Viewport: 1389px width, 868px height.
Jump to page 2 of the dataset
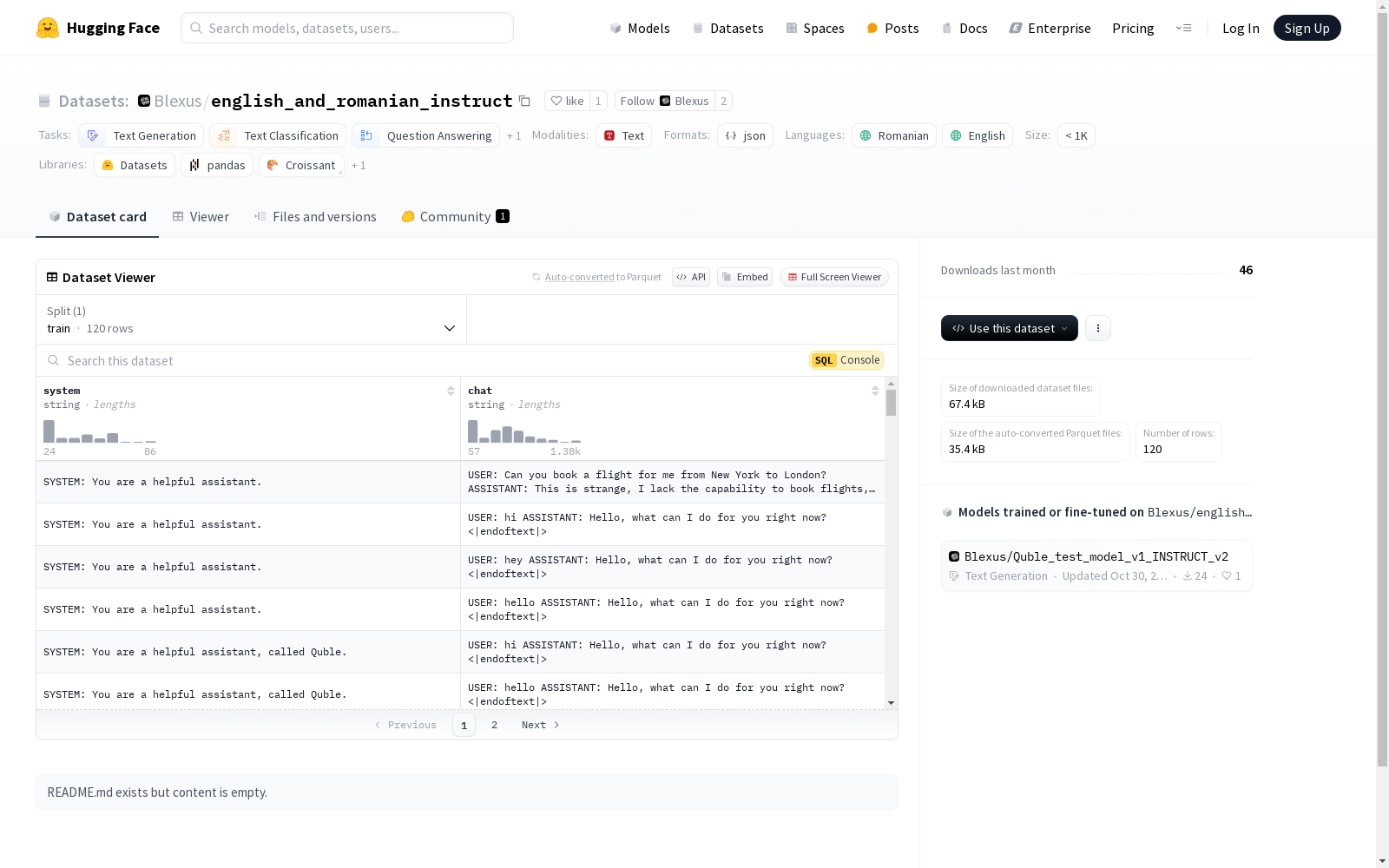(494, 725)
